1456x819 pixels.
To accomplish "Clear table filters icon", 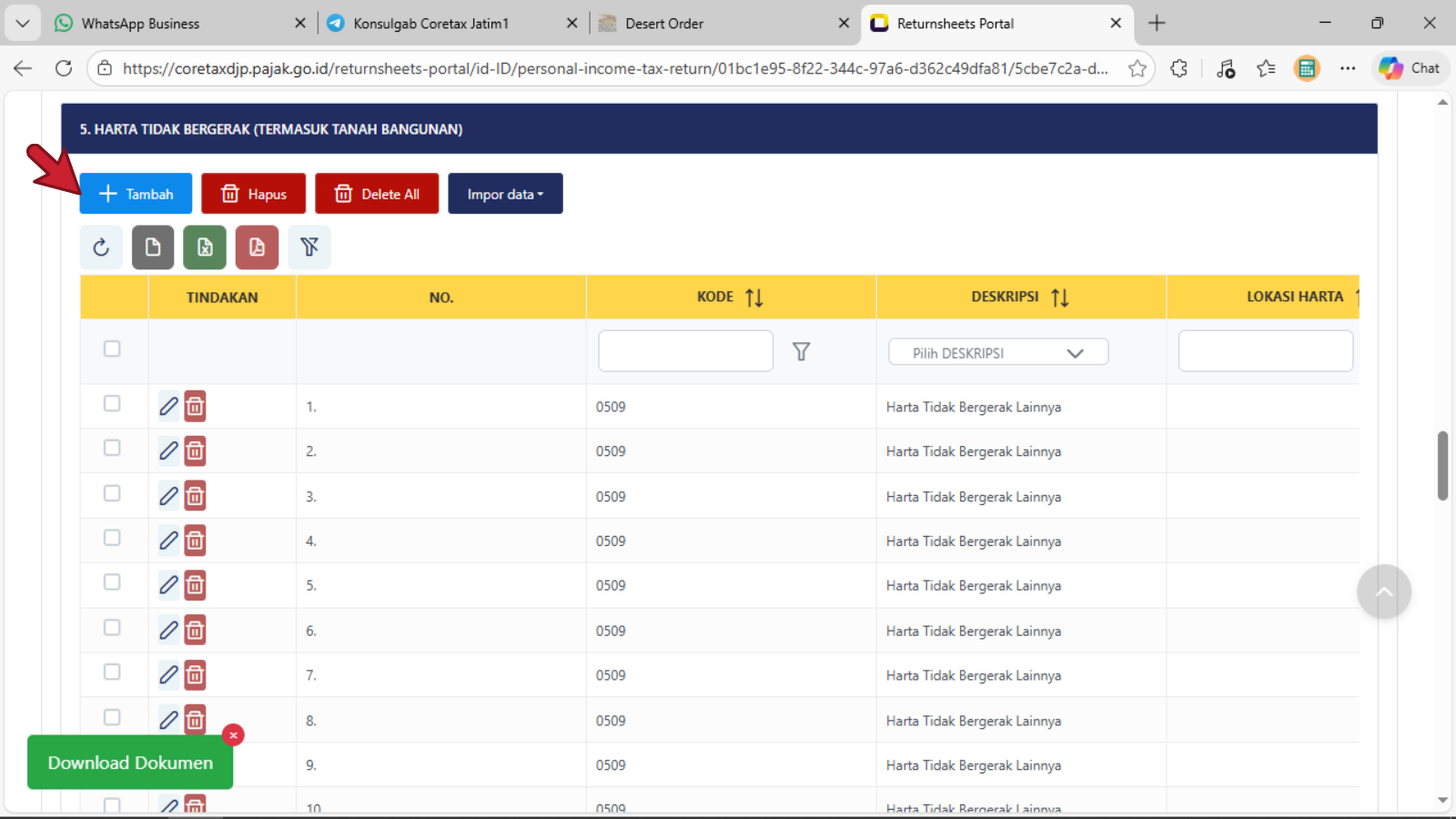I will (x=309, y=248).
